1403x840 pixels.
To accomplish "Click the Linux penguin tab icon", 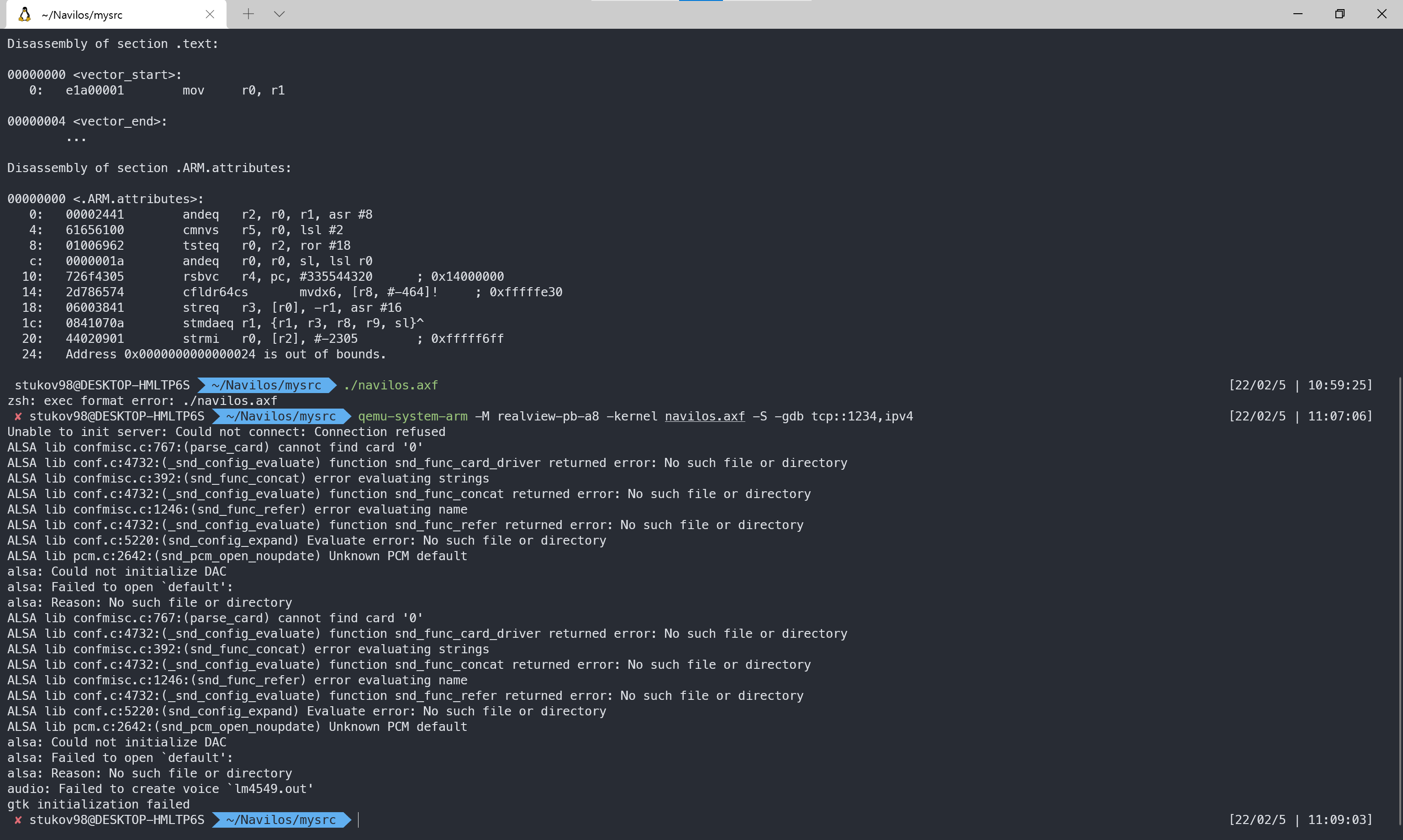I will (x=24, y=14).
